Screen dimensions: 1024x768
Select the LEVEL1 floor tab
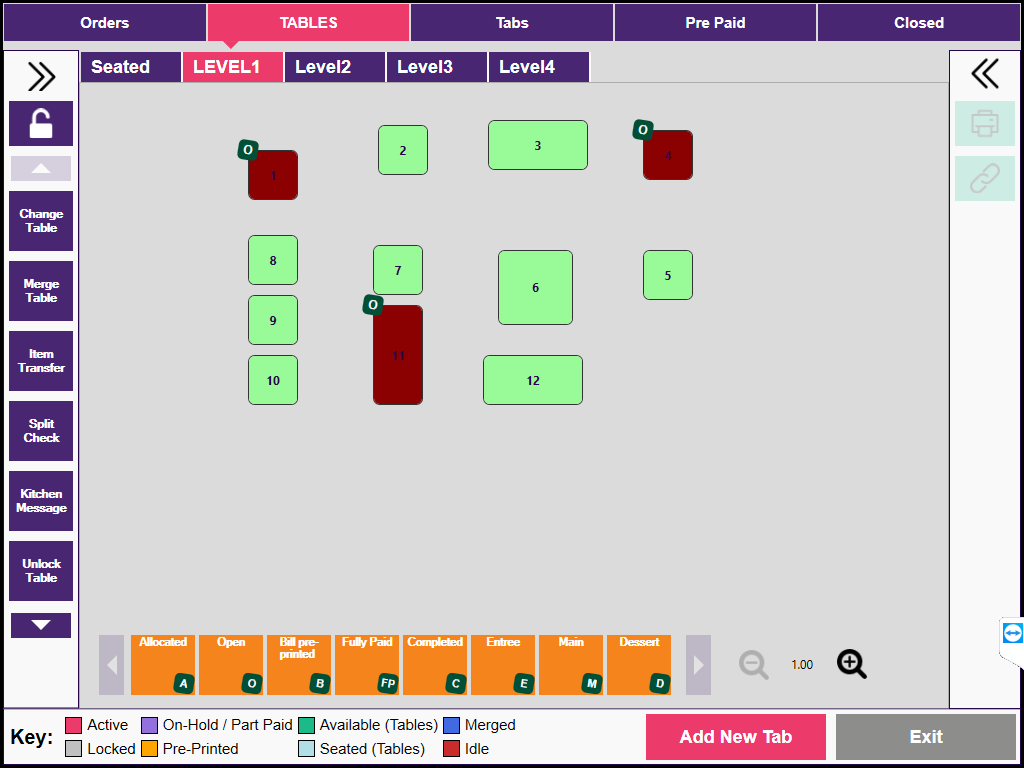[233, 67]
